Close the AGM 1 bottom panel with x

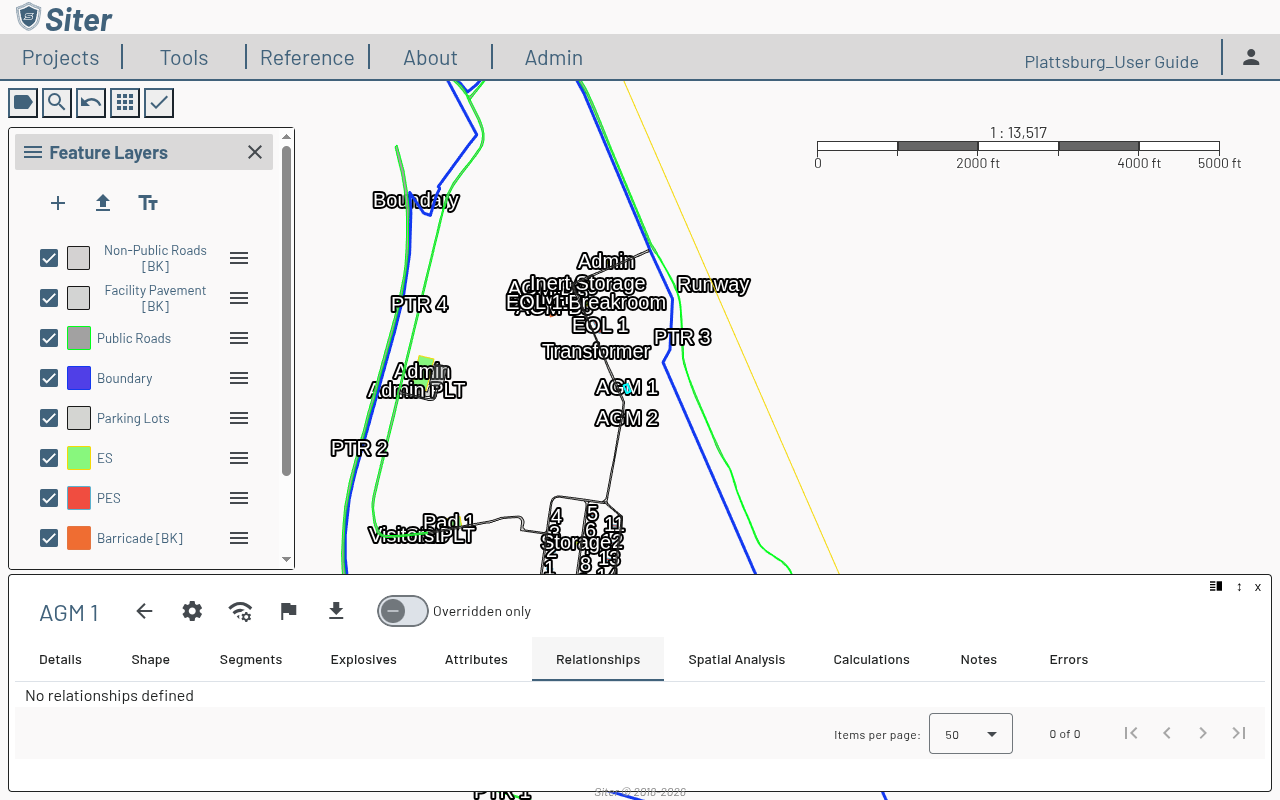[1258, 587]
